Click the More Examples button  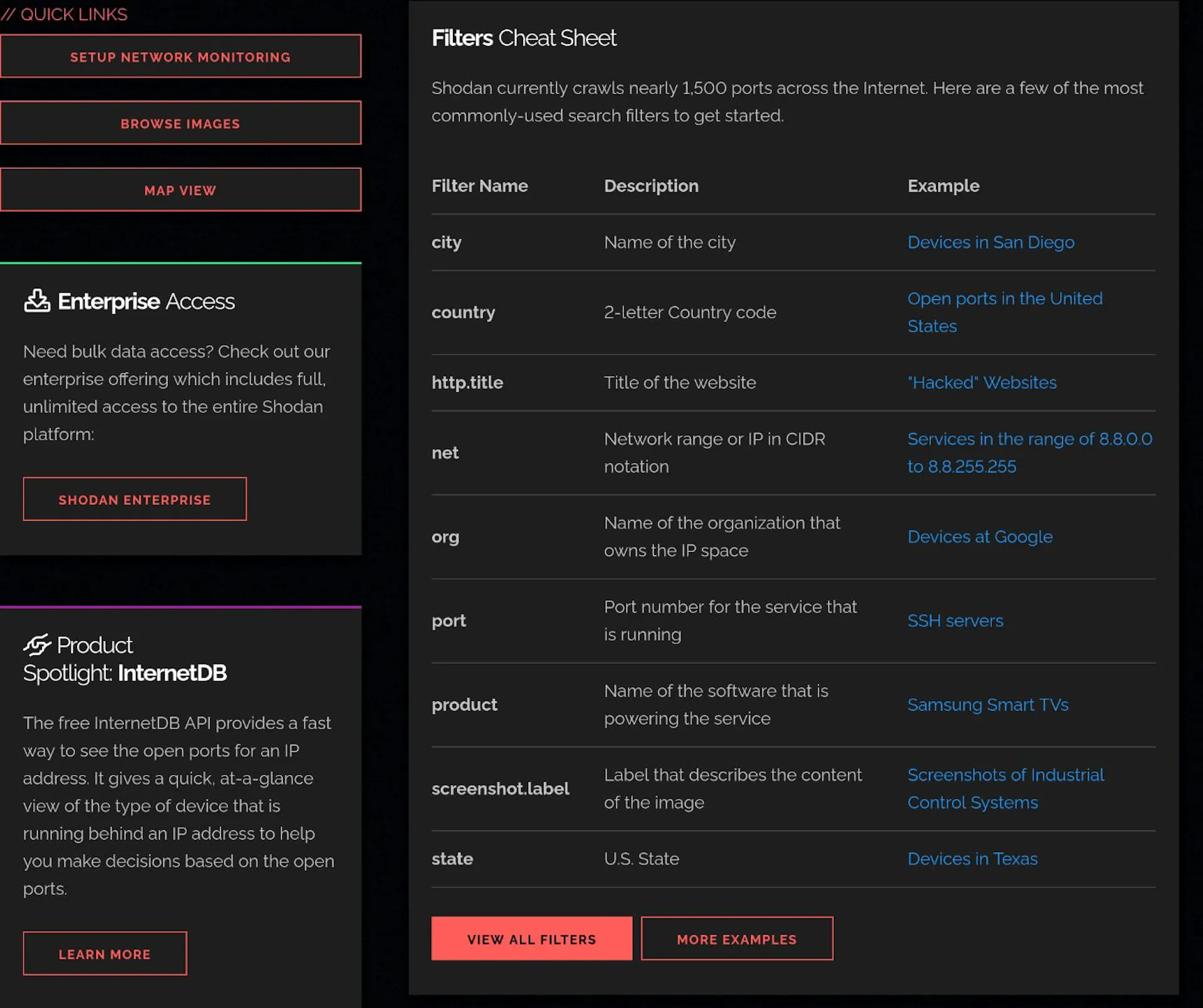pyautogui.click(x=737, y=938)
